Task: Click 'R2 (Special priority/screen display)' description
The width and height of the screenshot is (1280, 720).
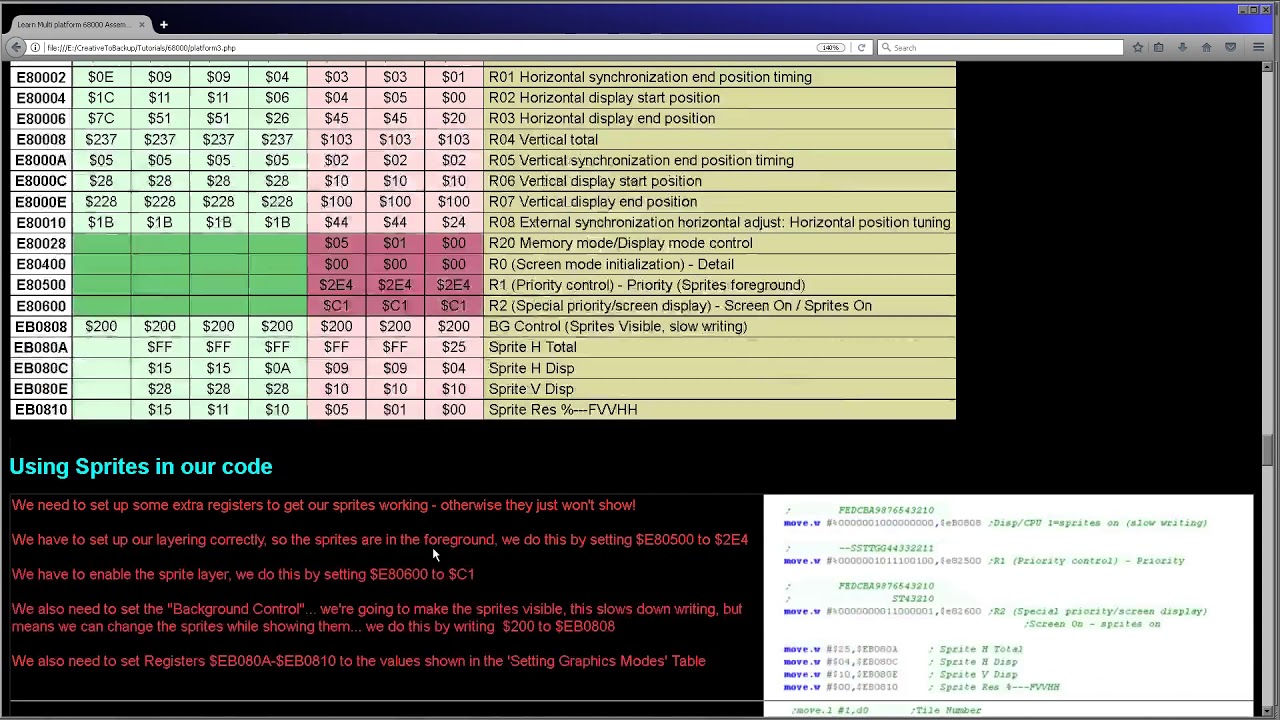Action: tap(680, 306)
